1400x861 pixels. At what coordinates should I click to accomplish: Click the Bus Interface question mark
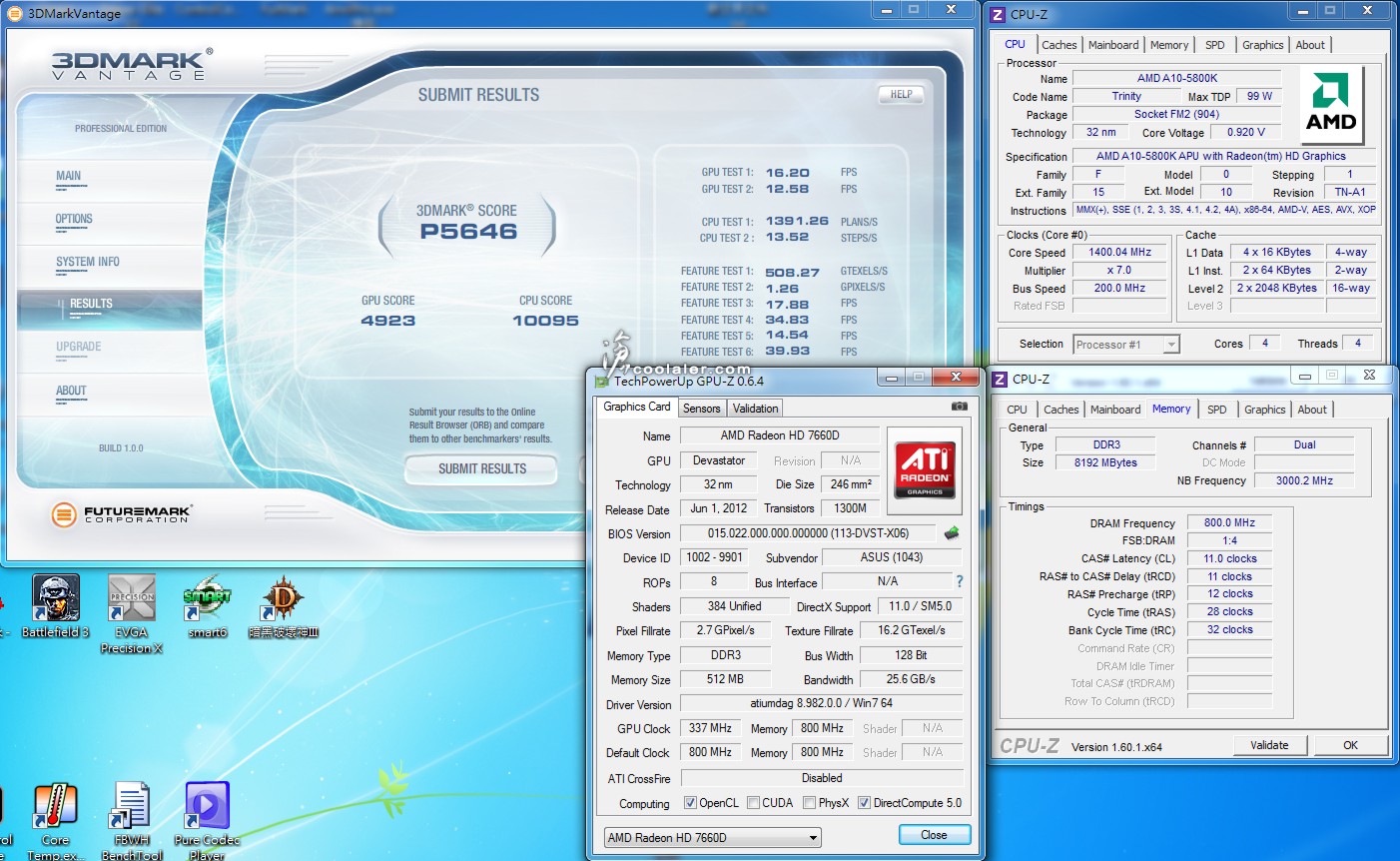[x=960, y=581]
